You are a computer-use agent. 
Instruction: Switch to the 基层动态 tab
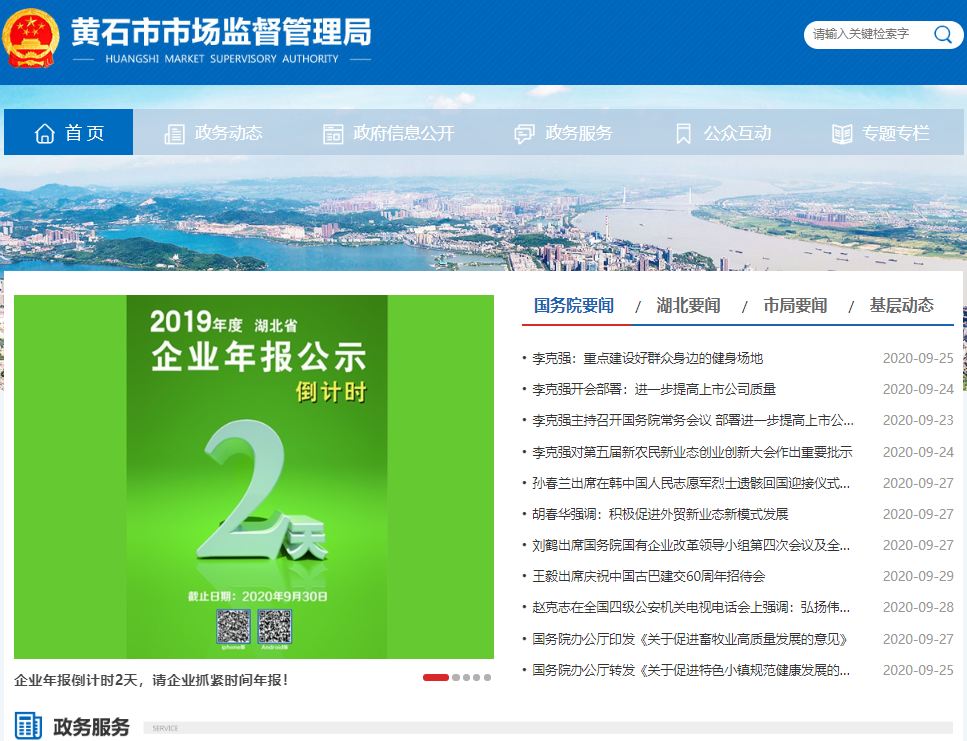902,305
